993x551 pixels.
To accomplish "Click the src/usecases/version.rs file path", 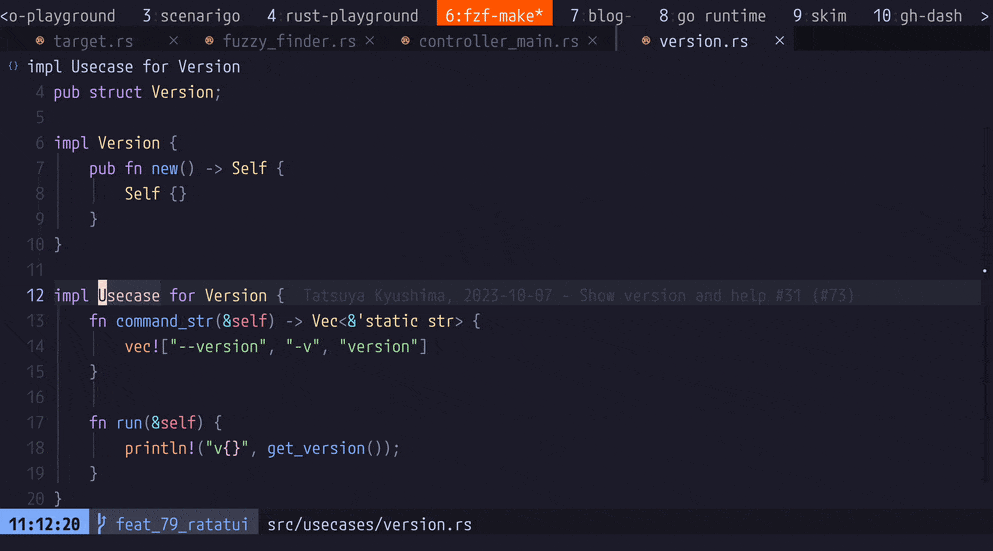I will point(369,524).
